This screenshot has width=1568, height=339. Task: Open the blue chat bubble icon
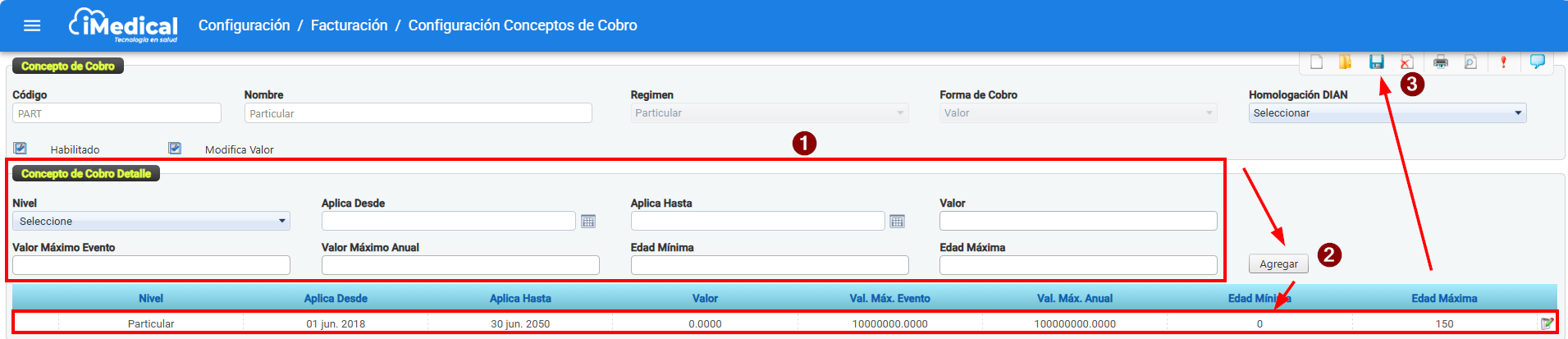pos(1537,62)
